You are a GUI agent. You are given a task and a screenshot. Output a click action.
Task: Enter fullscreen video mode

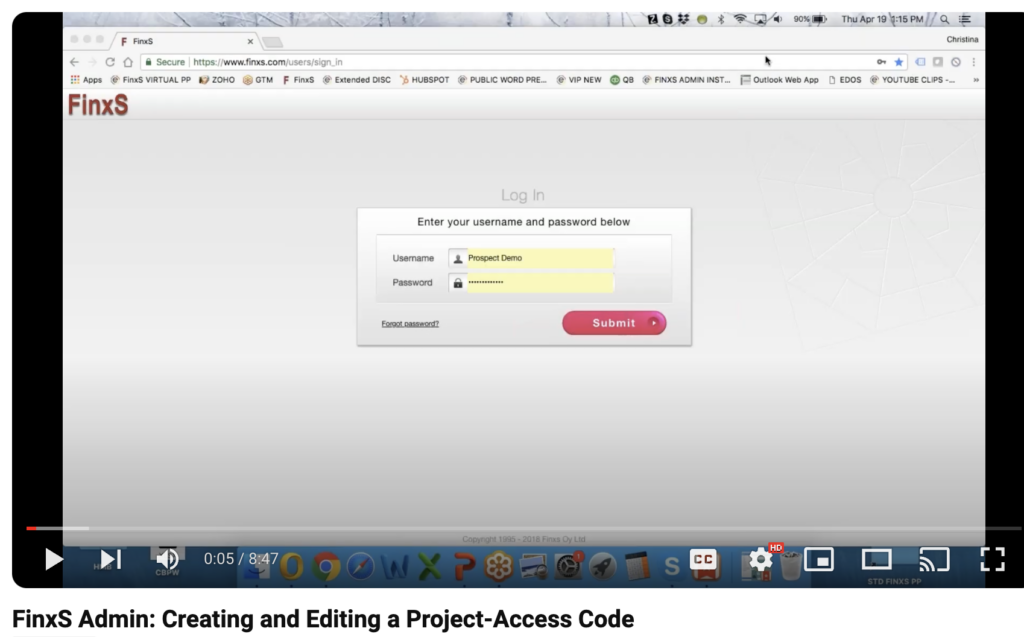click(992, 559)
